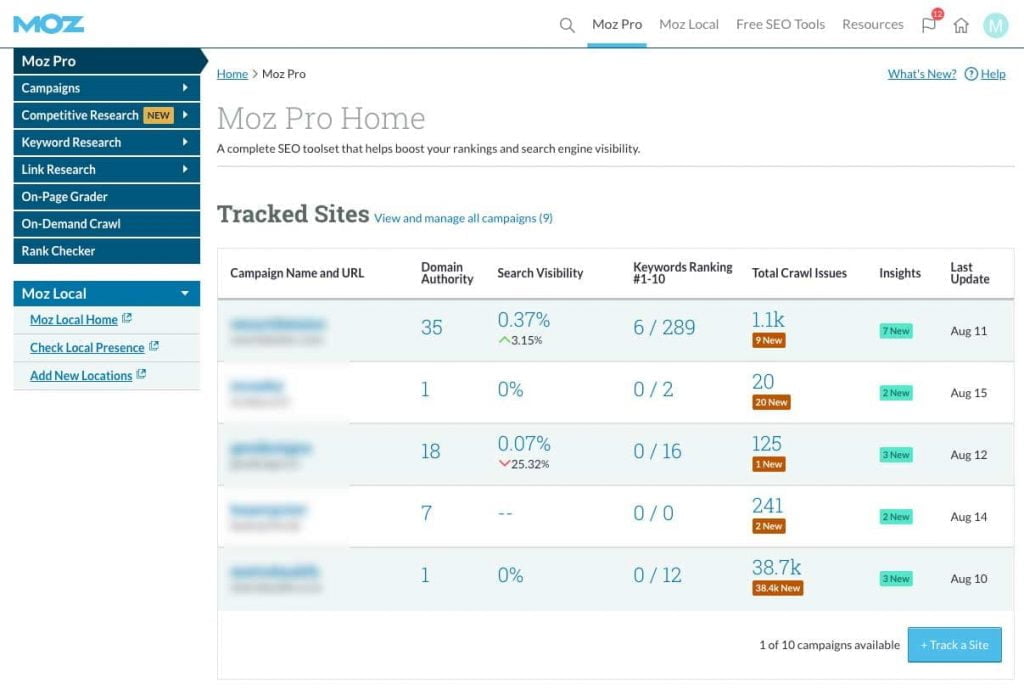Viewport: 1024px width, 689px height.
Task: Click the Moz logo
Action: point(48,24)
